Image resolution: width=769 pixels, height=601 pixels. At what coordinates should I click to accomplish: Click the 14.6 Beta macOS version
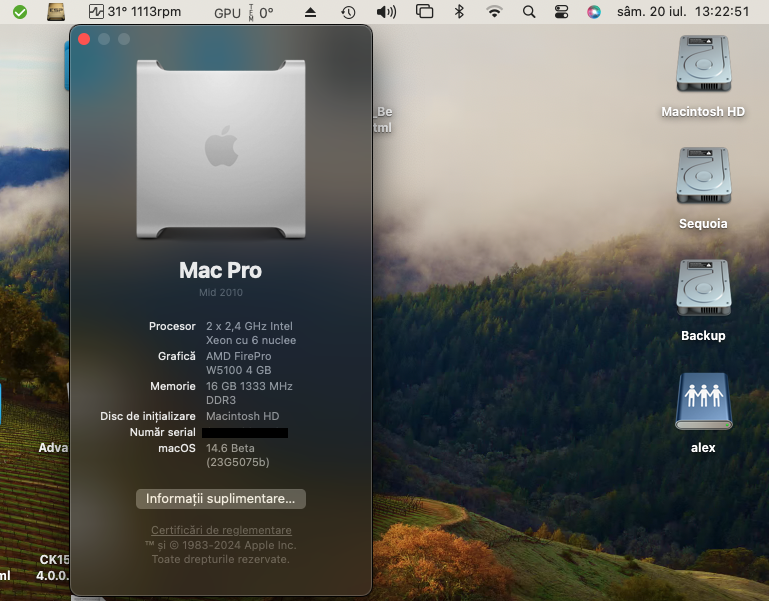238,455
